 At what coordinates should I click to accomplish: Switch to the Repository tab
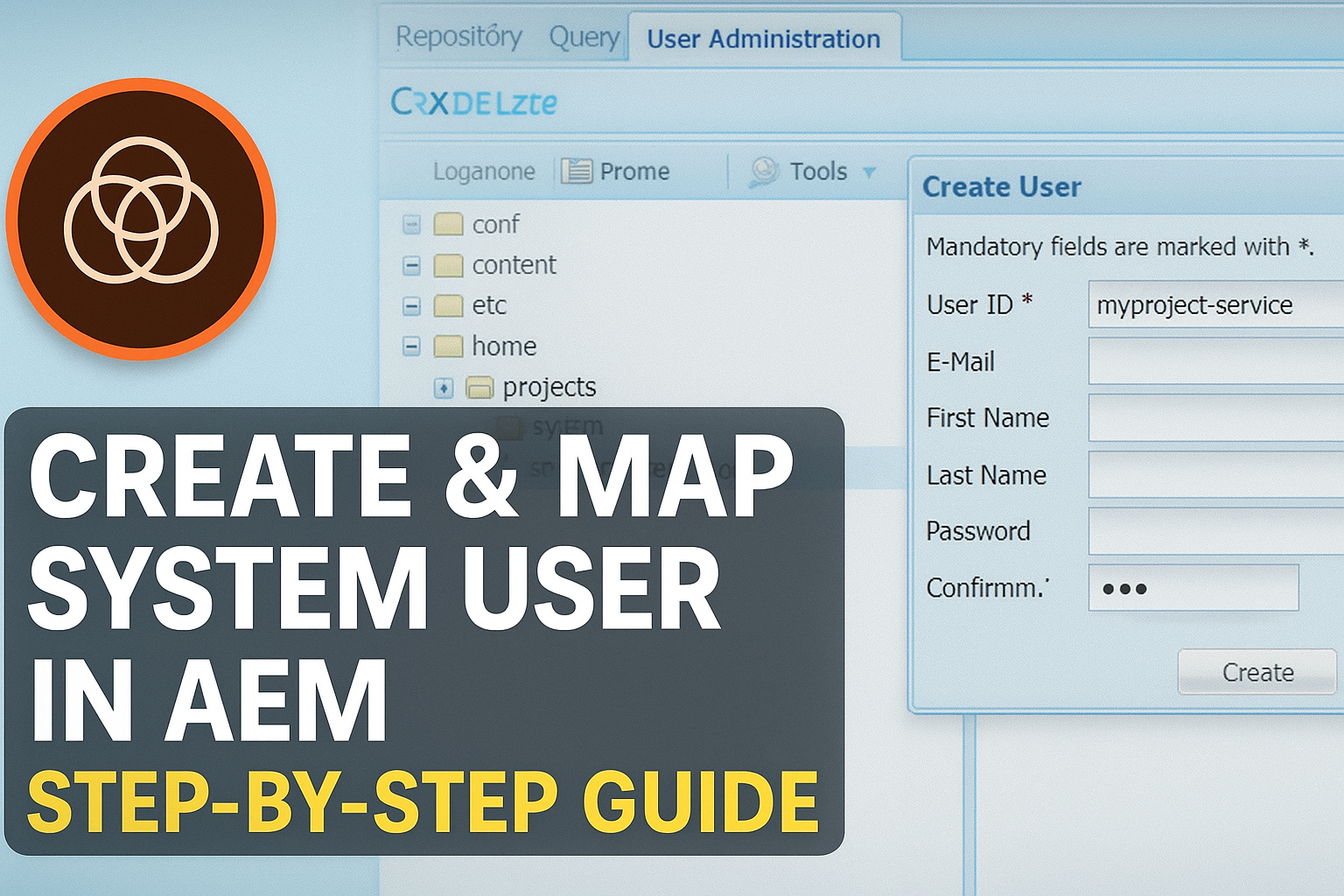click(458, 37)
